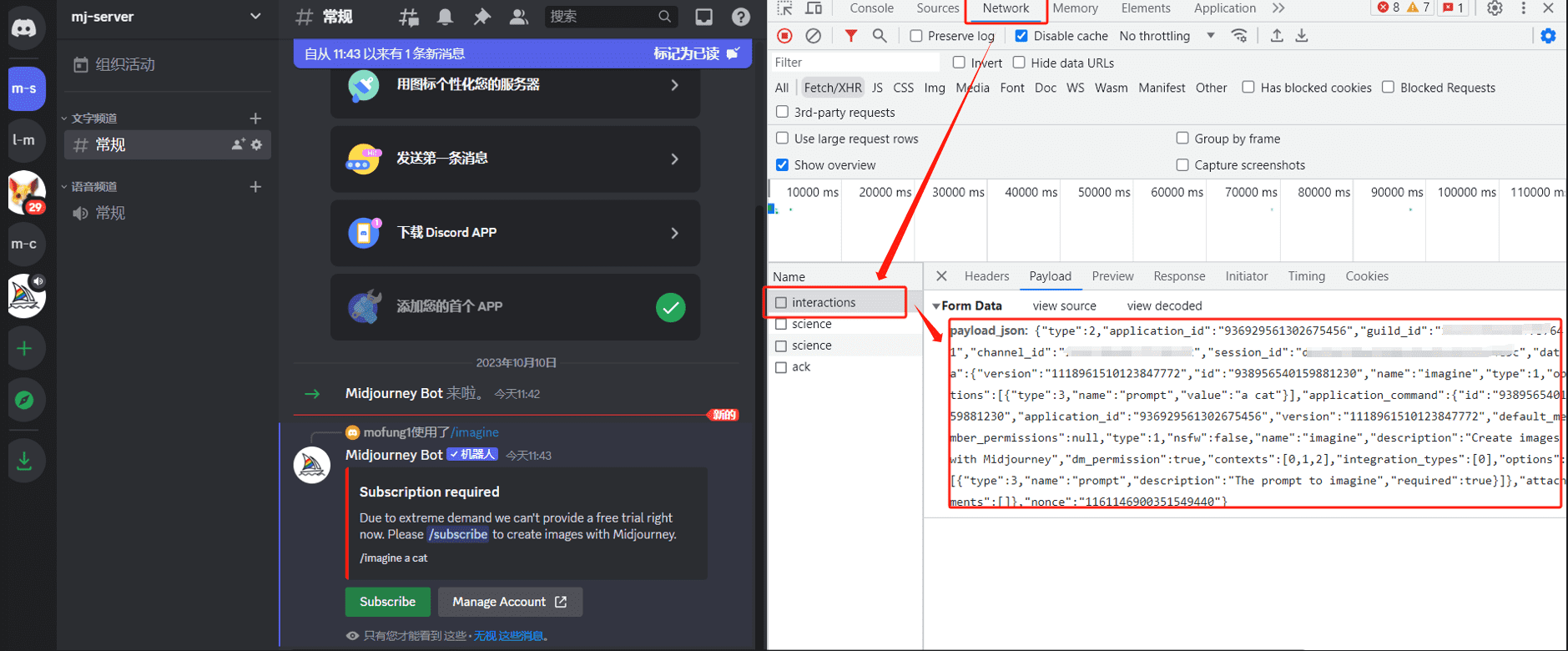This screenshot has width=1568, height=651.
Task: Open notification settings bell icon
Action: [446, 17]
